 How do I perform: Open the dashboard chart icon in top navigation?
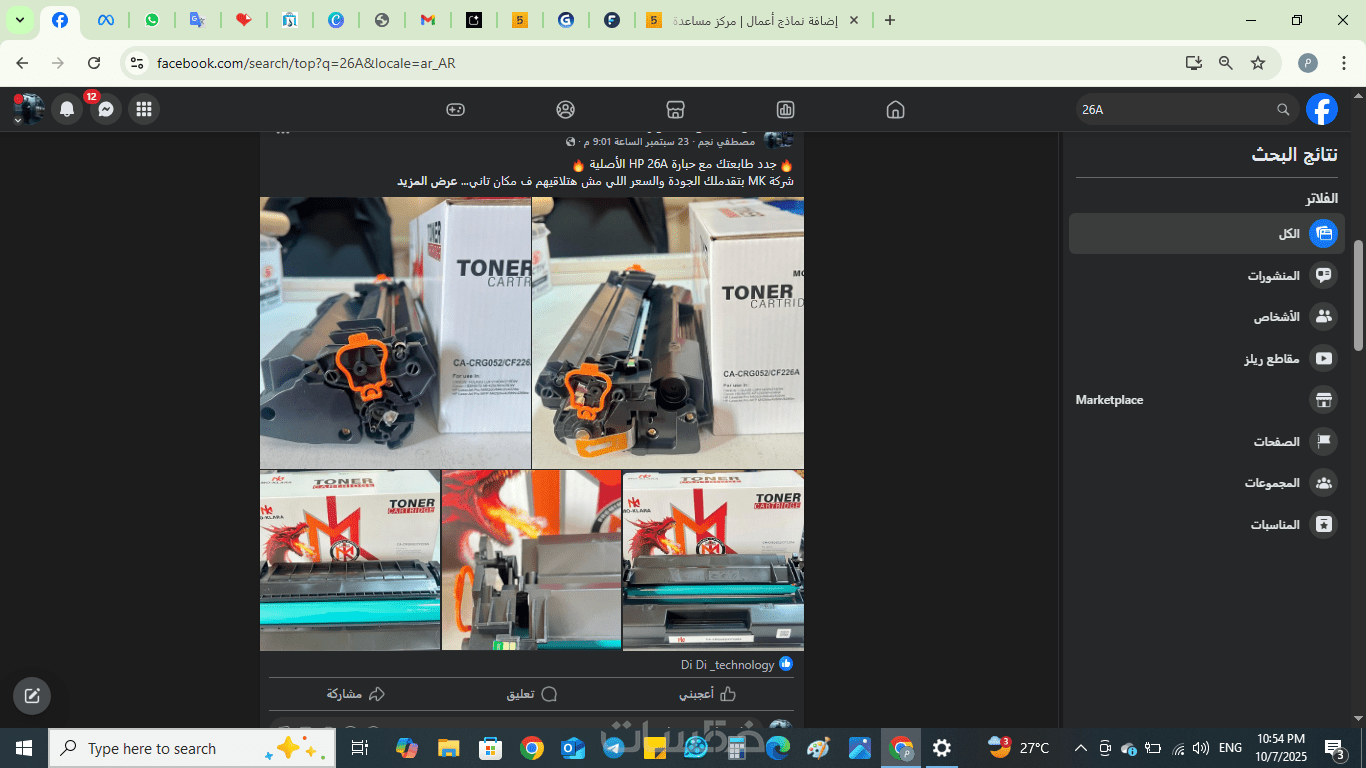[x=785, y=109]
